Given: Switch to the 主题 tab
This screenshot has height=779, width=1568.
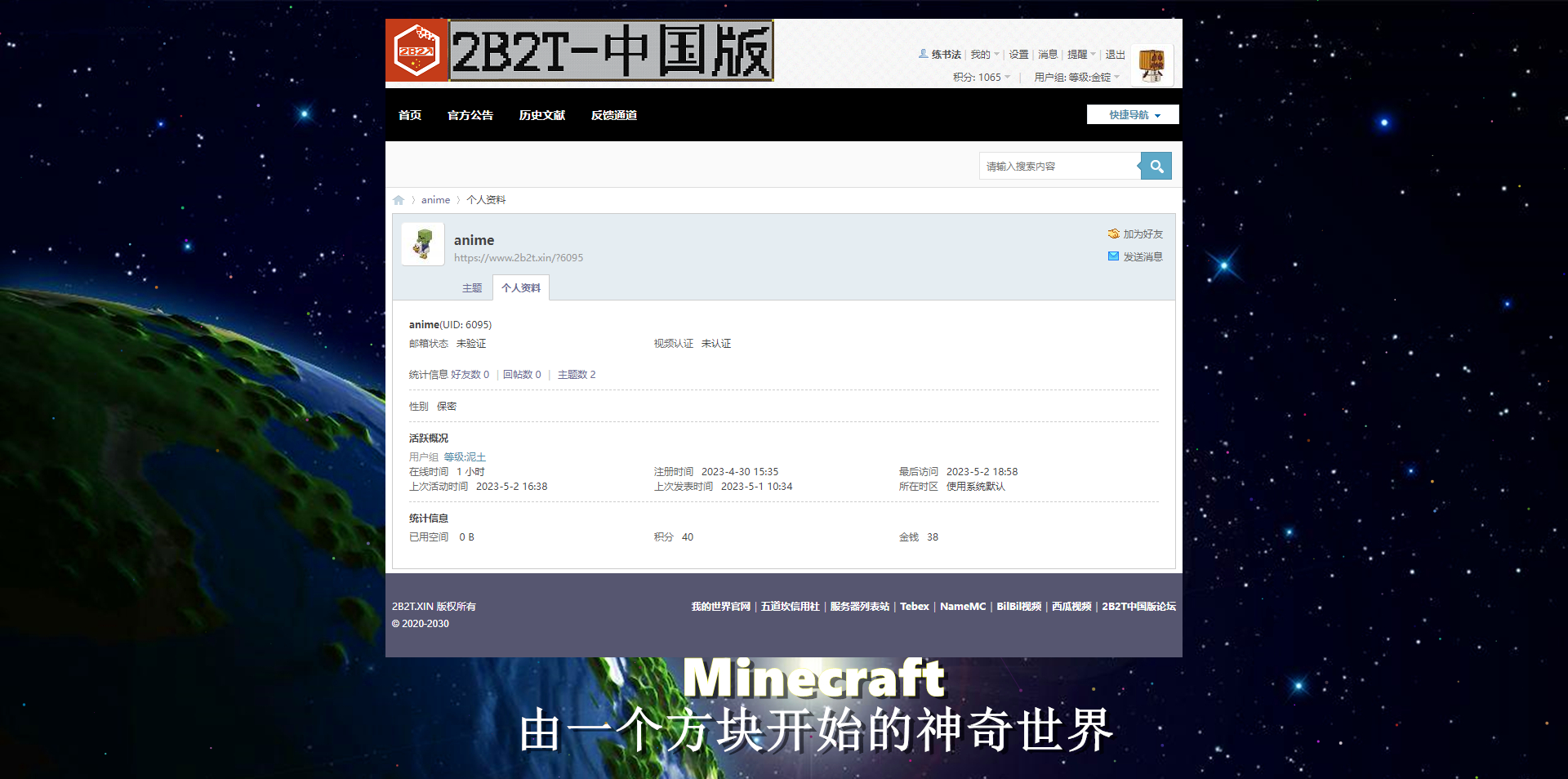Looking at the screenshot, I should coord(472,288).
